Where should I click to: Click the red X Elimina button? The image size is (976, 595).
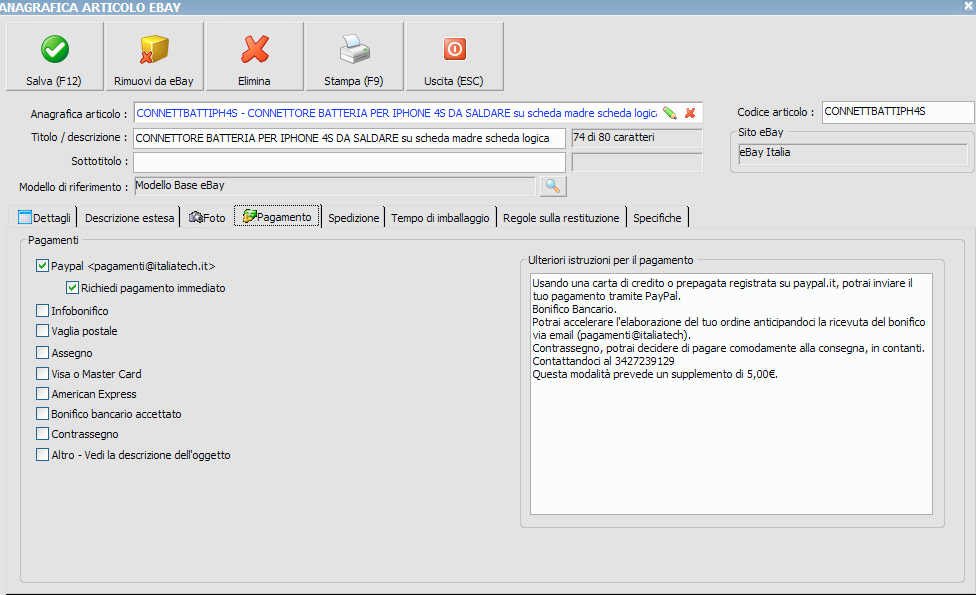coord(255,57)
